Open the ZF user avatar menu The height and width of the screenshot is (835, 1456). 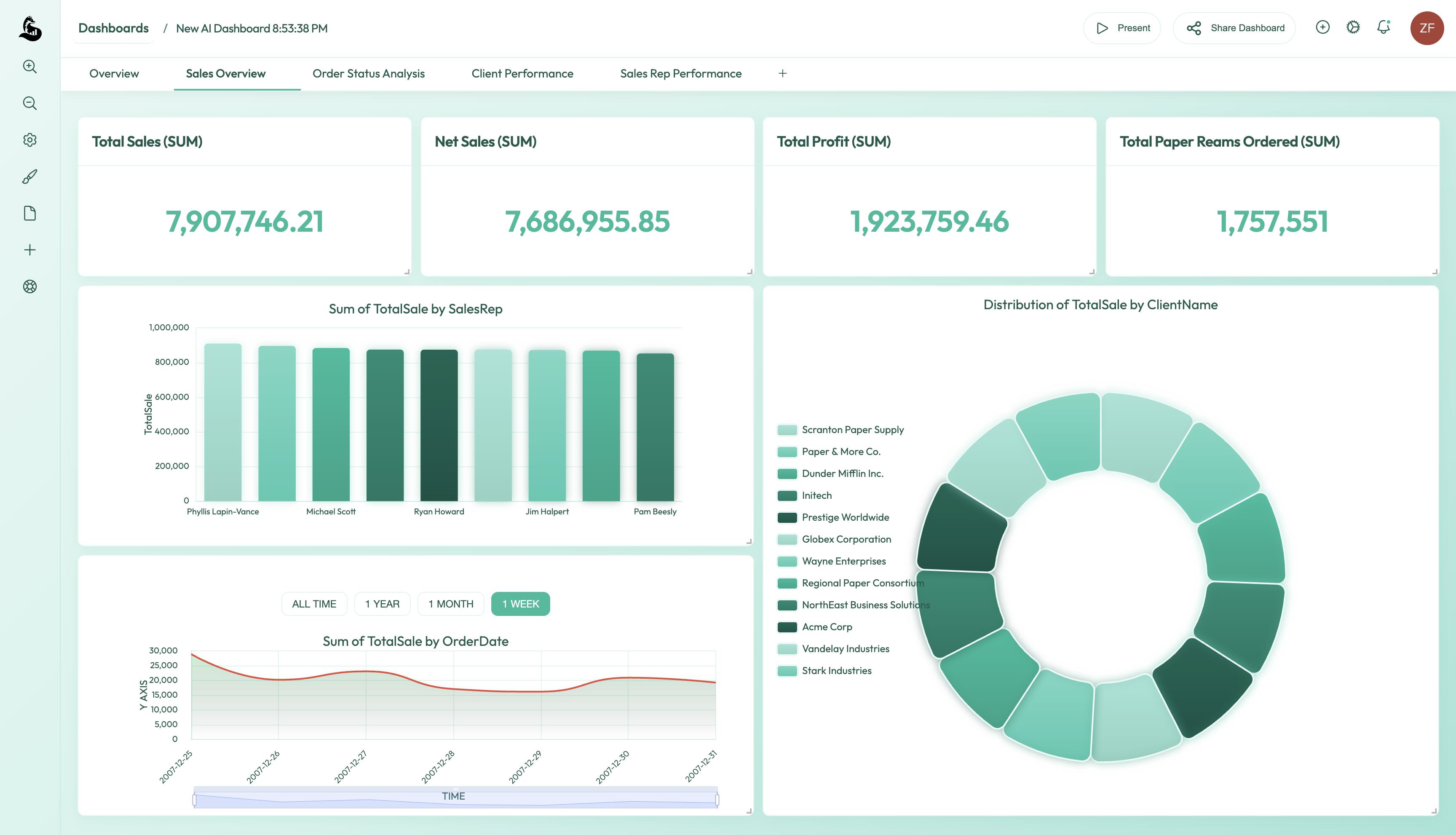1426,28
